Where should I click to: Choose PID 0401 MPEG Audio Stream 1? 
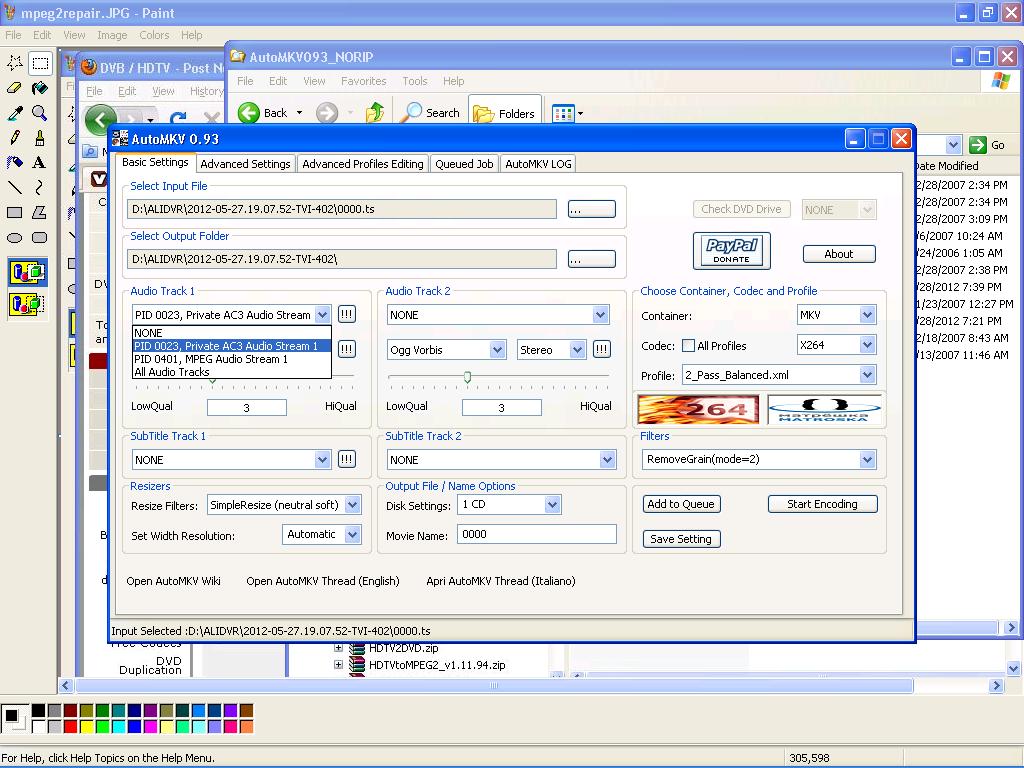pos(211,359)
